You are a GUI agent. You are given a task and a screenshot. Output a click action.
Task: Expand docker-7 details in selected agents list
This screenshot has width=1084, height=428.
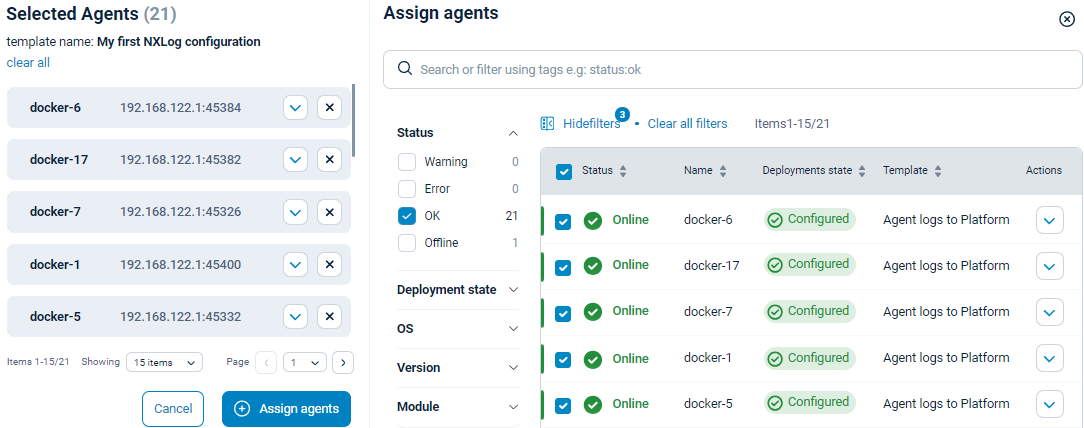click(295, 211)
